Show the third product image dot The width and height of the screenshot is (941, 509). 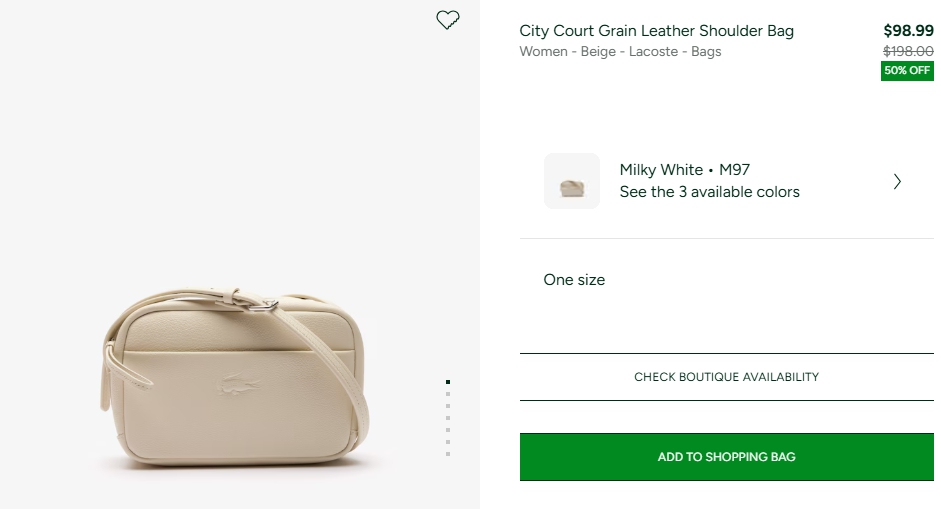(448, 406)
